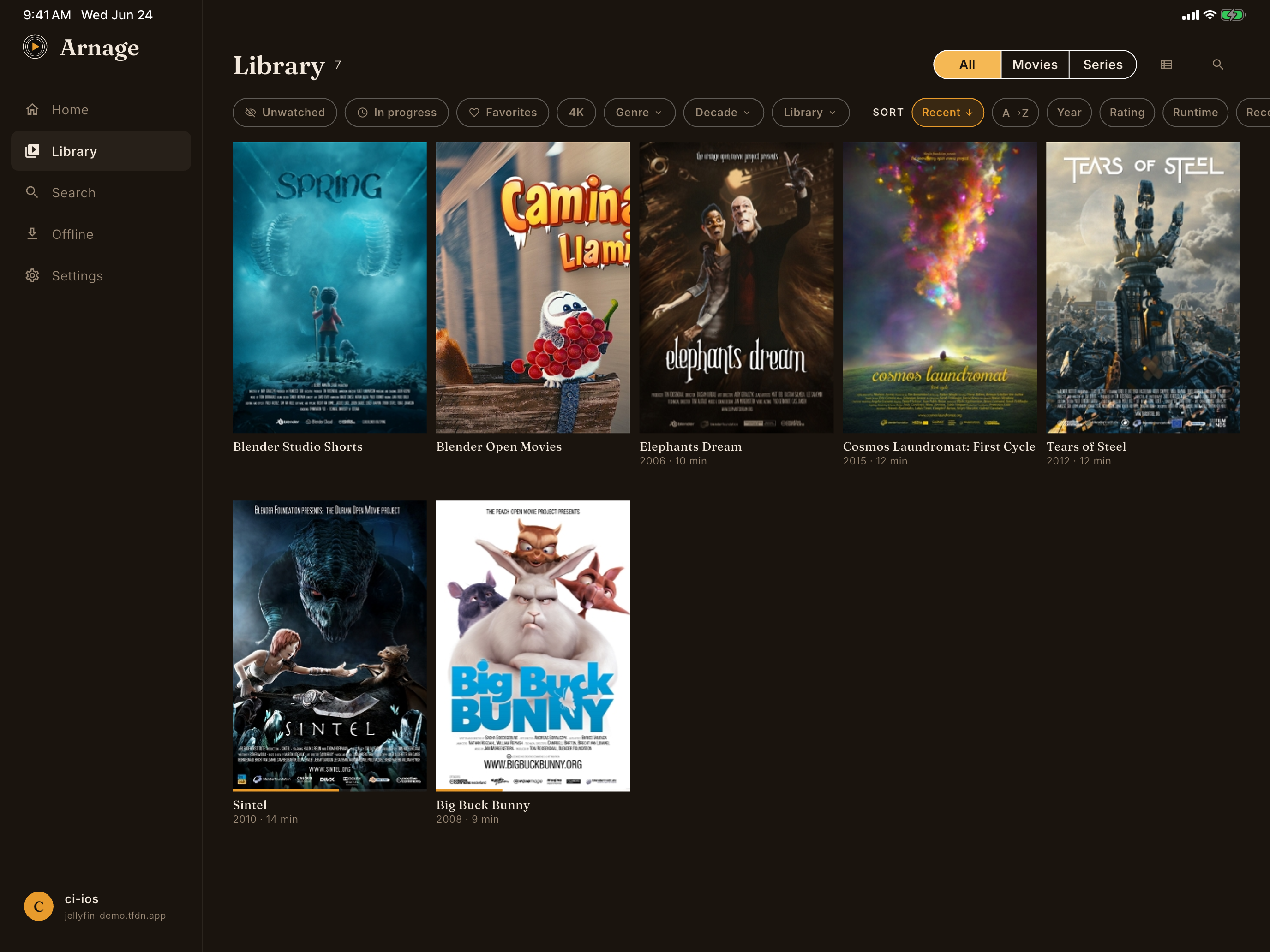Open Search in the sidebar
The image size is (1270, 952).
(x=101, y=192)
